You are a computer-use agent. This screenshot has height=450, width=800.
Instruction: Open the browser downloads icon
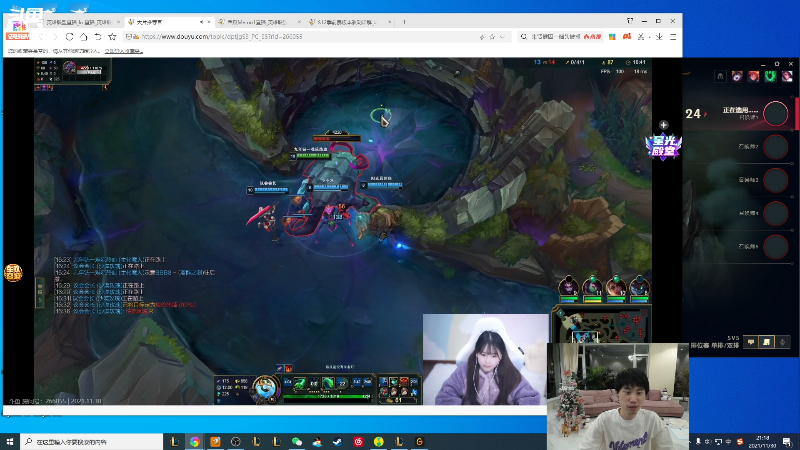(x=659, y=37)
